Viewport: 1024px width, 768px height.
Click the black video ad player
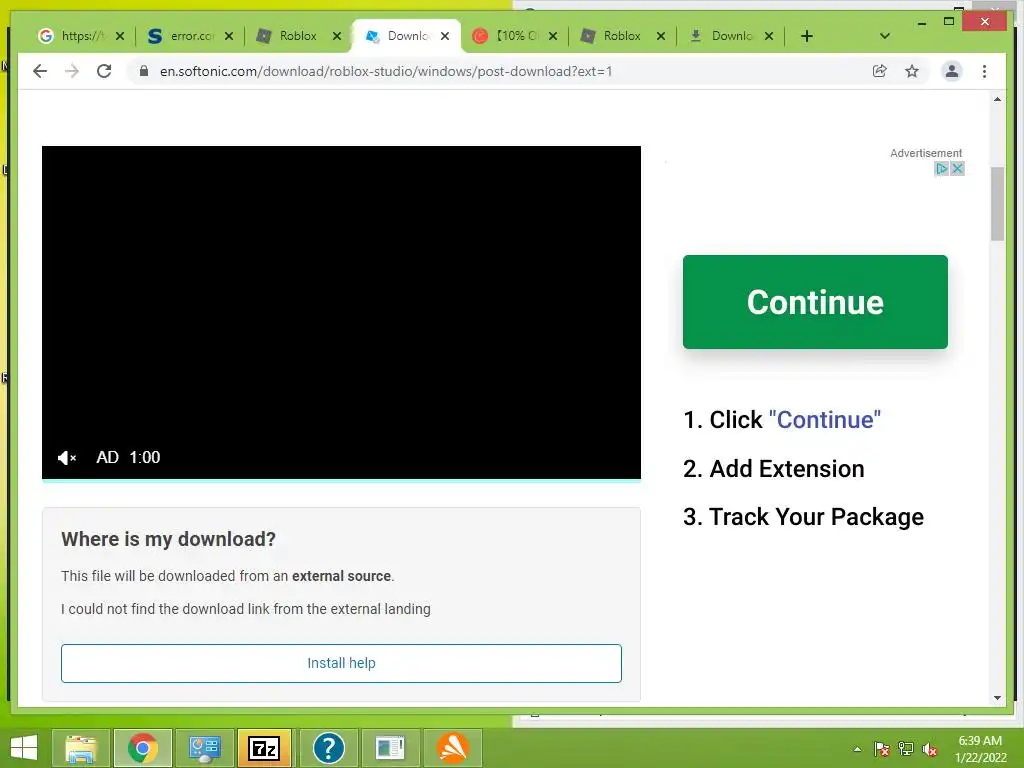(341, 312)
